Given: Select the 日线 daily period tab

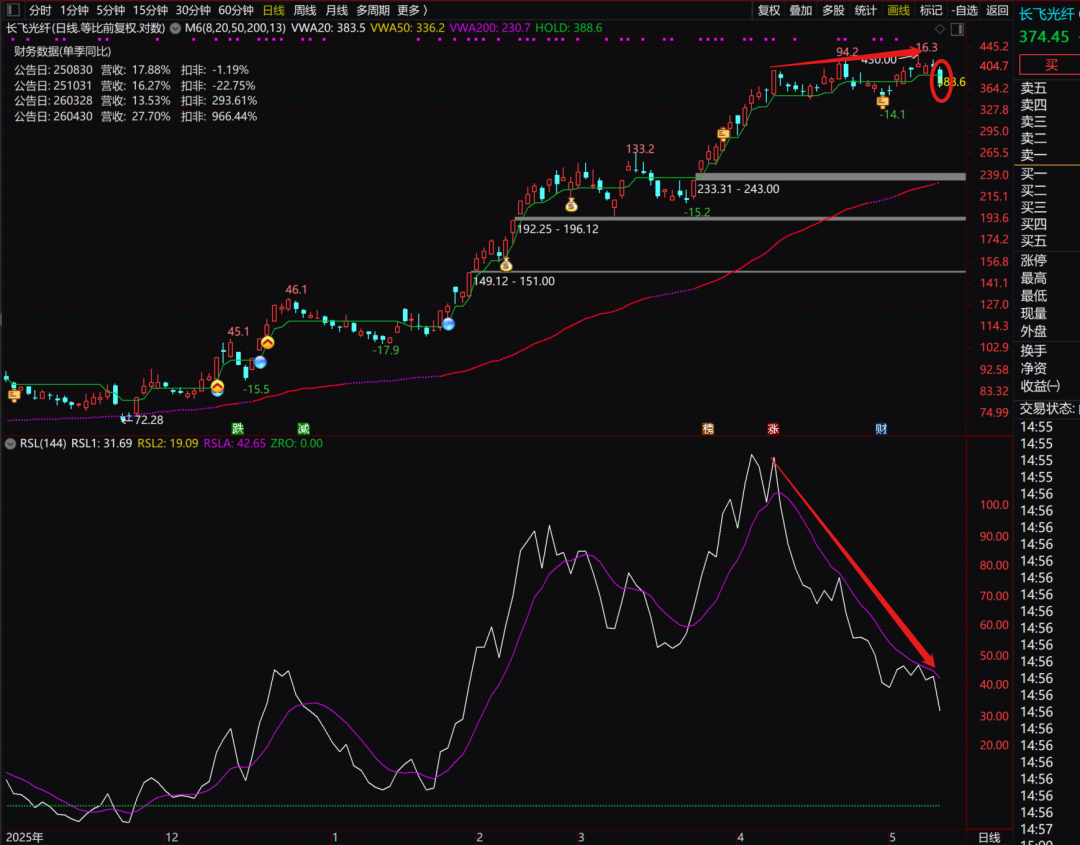Looking at the screenshot, I should pos(273,10).
